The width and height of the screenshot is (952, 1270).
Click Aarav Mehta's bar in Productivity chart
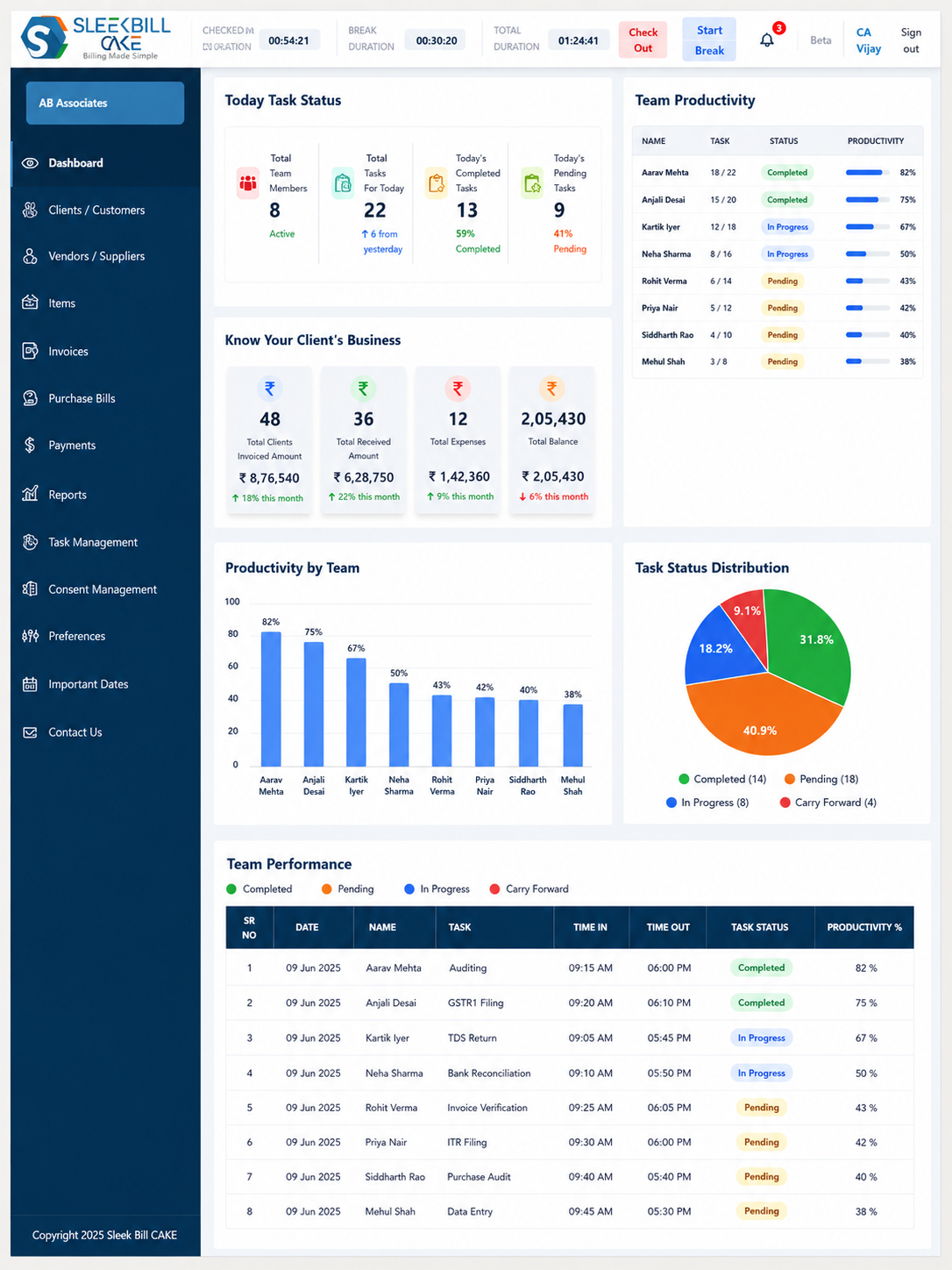pyautogui.click(x=271, y=699)
